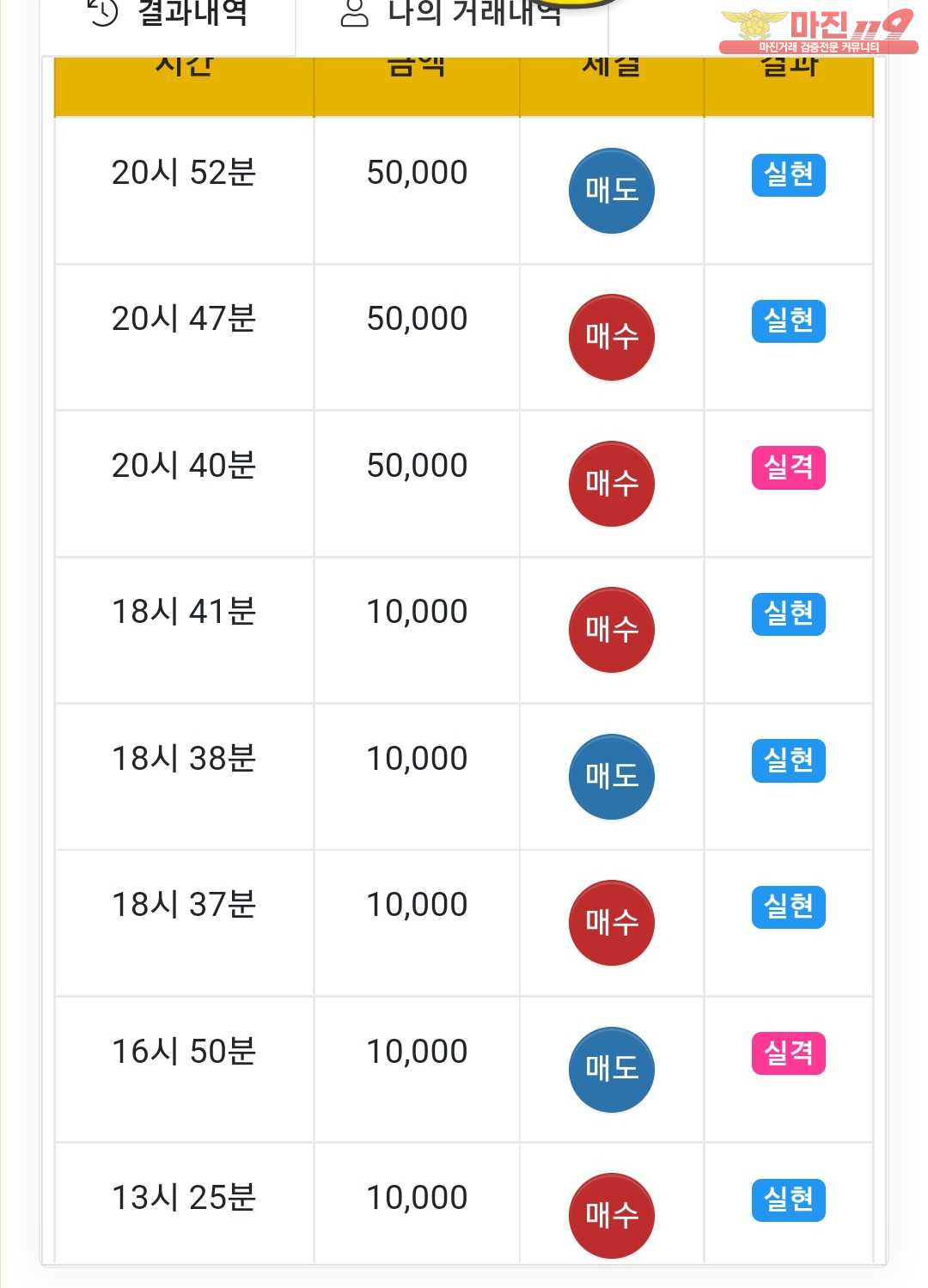Click 매도 circle in 20시 52분 row
The image size is (928, 1288).
(611, 191)
